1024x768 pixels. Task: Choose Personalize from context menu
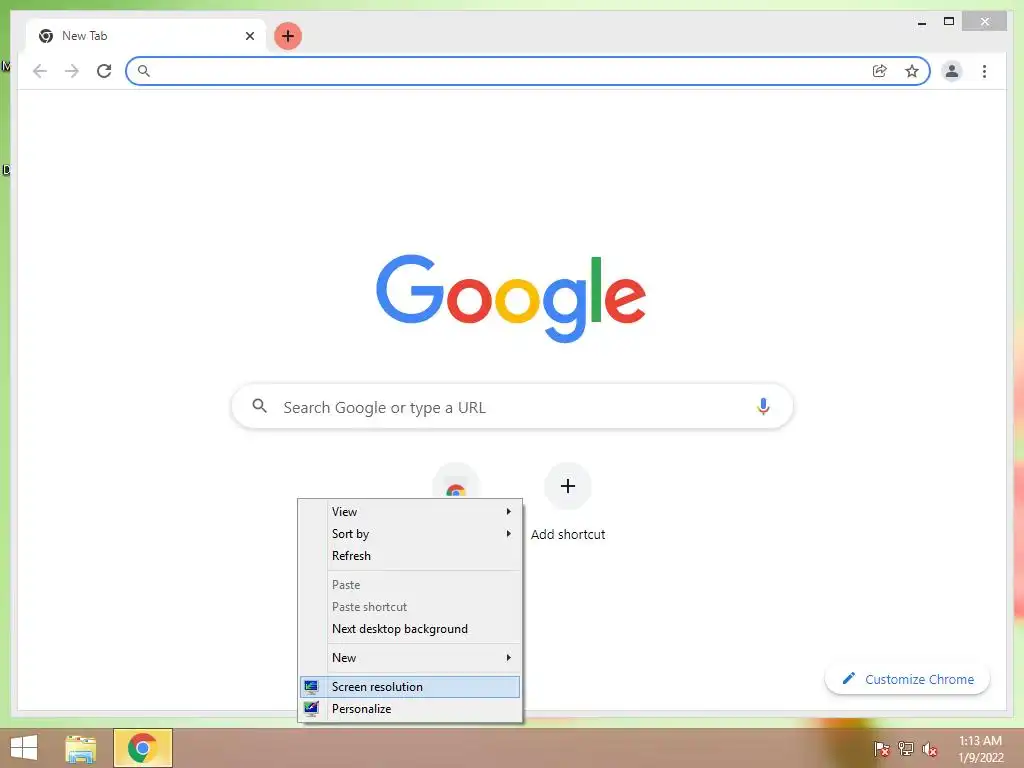pyautogui.click(x=410, y=709)
